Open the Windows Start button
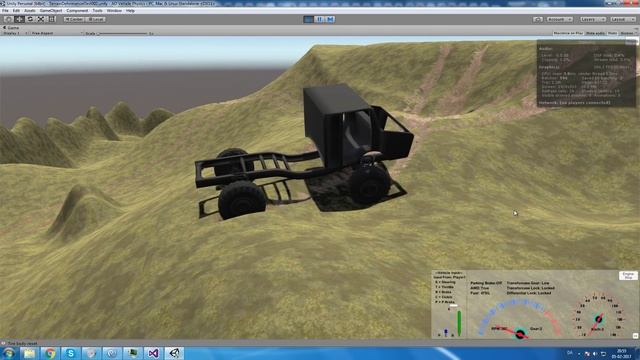Image resolution: width=640 pixels, height=360 pixels. pyautogui.click(x=9, y=353)
